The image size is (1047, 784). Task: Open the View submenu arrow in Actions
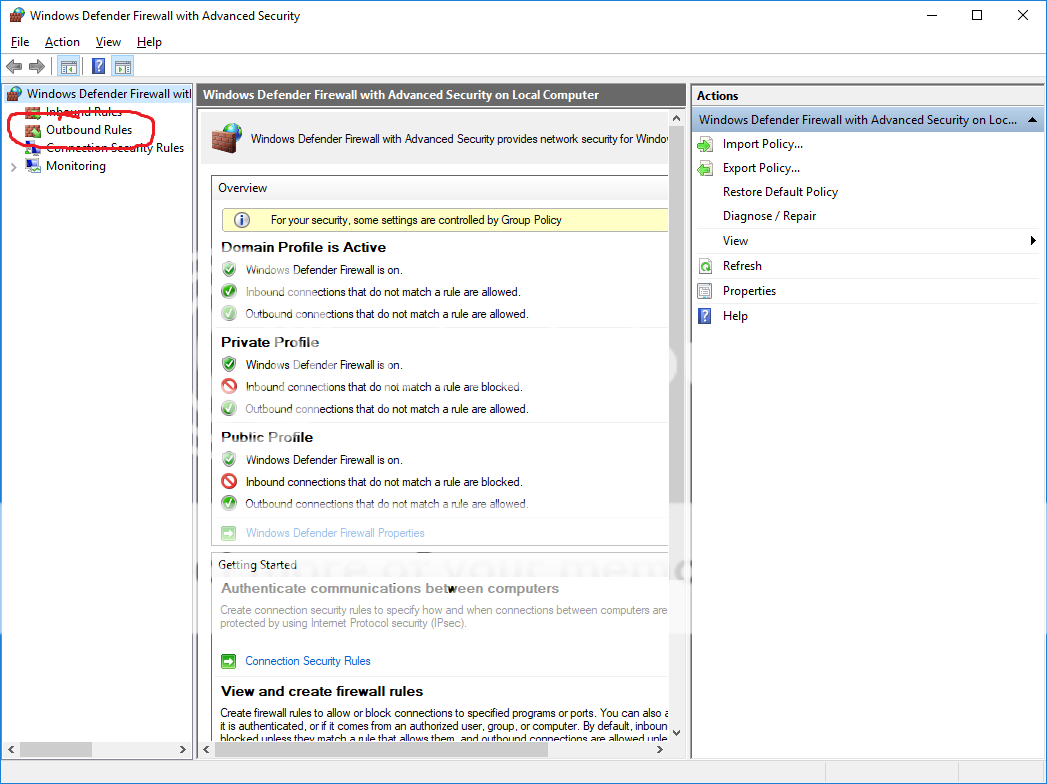point(1033,241)
